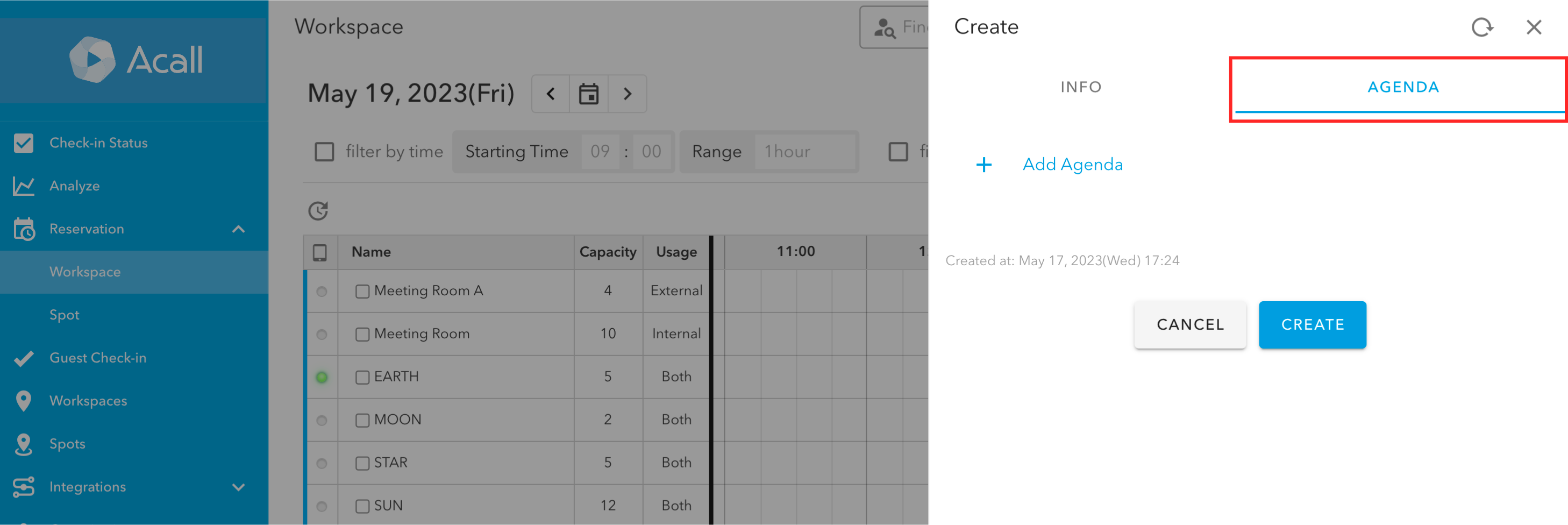Viewport: 1568px width, 525px height.
Task: Enable the filter by time checkbox
Action: [x=324, y=152]
